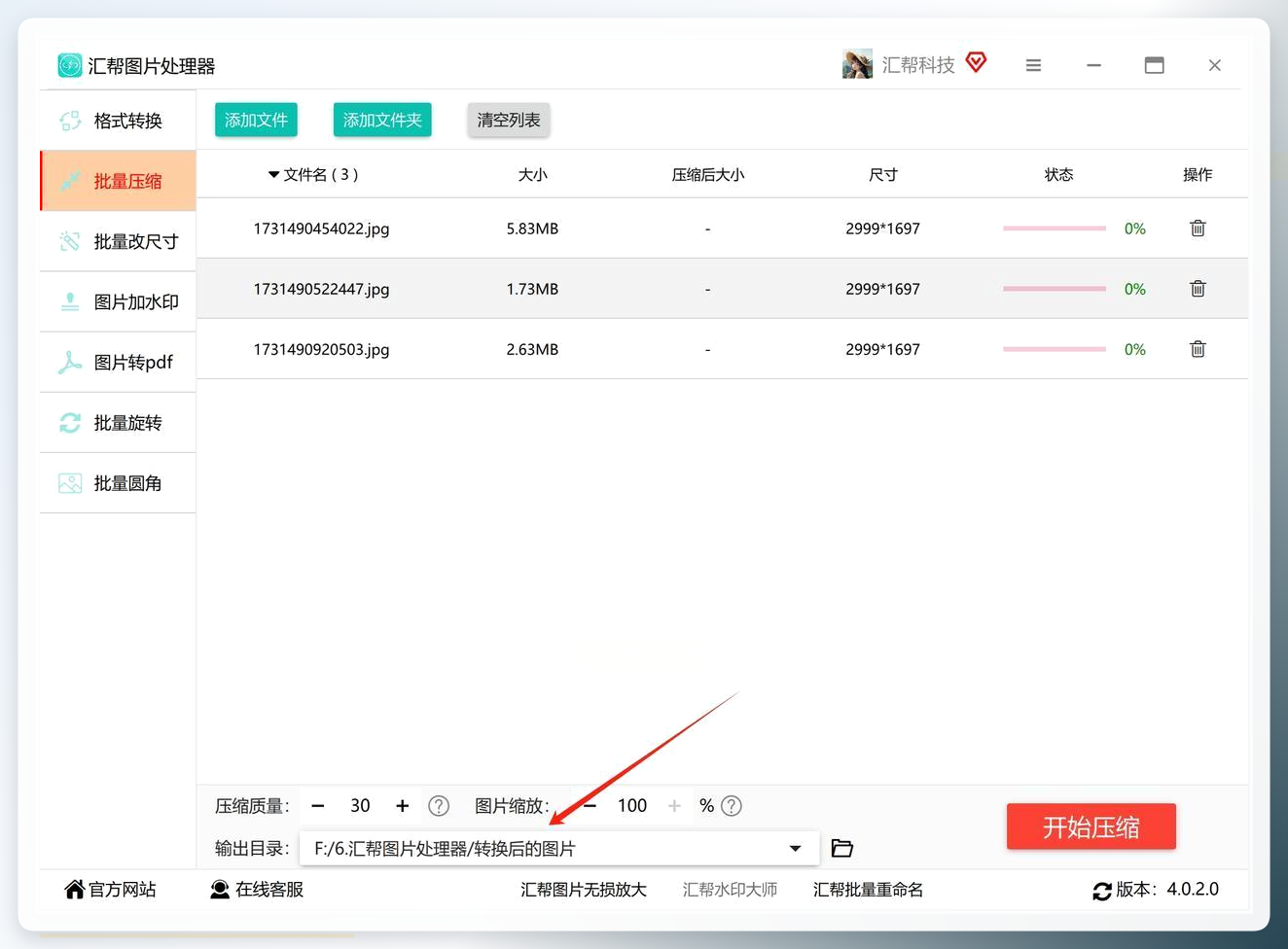Click the 添加文件 button
This screenshot has width=1288, height=949.
(256, 120)
